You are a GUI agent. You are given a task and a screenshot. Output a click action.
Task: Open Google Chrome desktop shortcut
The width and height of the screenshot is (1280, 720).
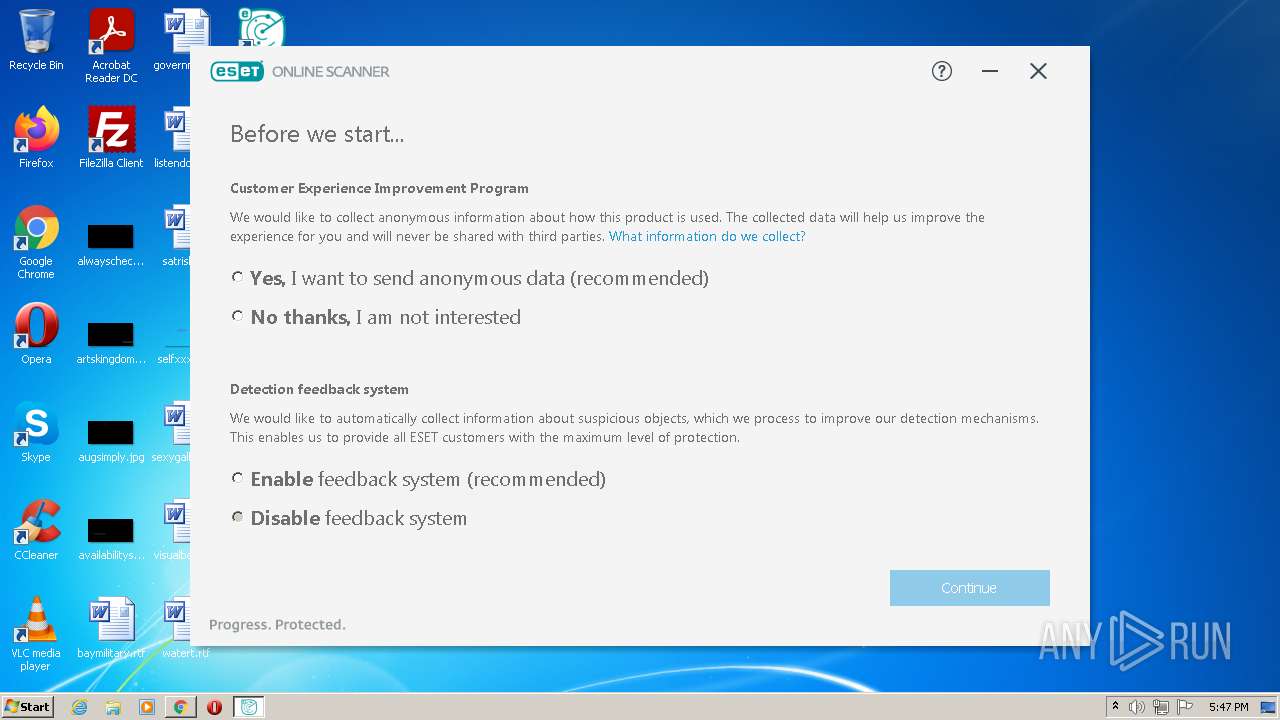(x=36, y=242)
